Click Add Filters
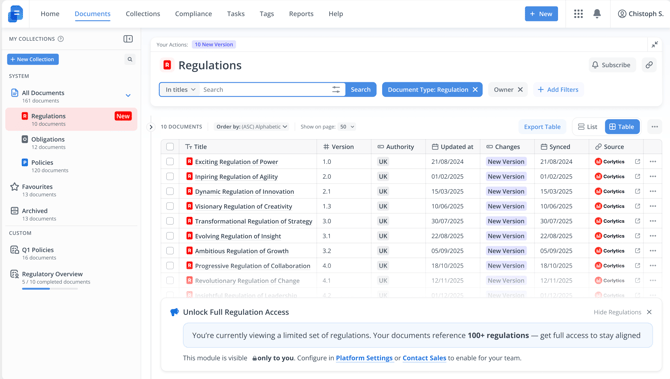The height and width of the screenshot is (379, 670). 558,89
